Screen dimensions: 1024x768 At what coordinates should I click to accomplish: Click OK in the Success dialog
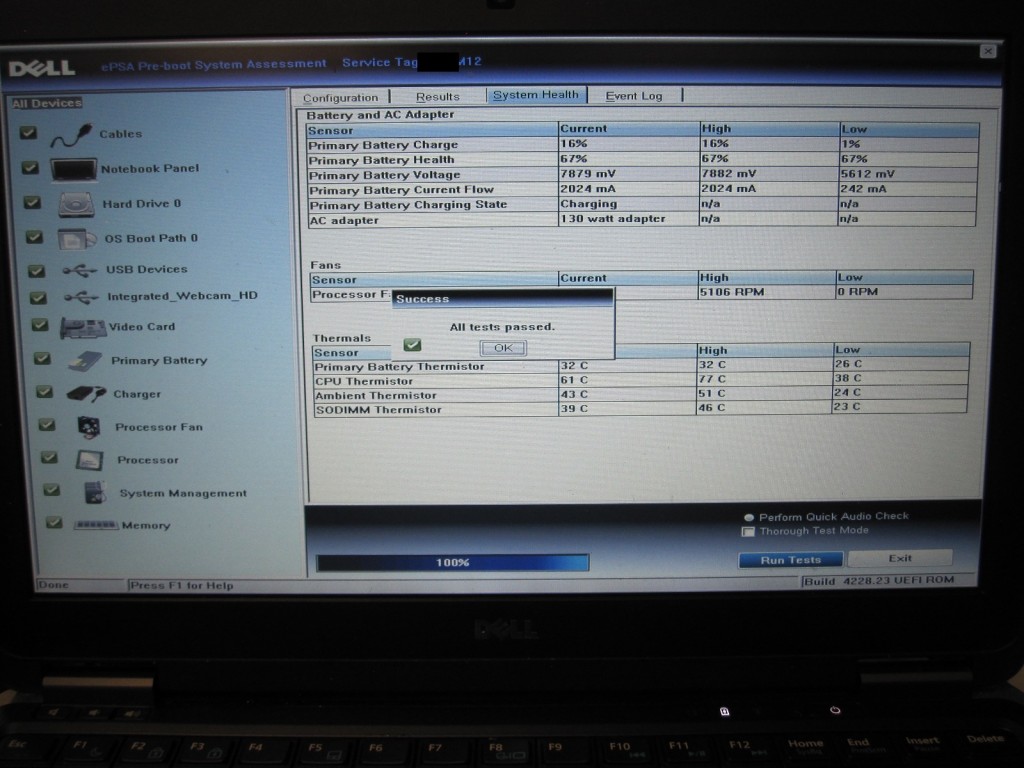click(x=504, y=348)
